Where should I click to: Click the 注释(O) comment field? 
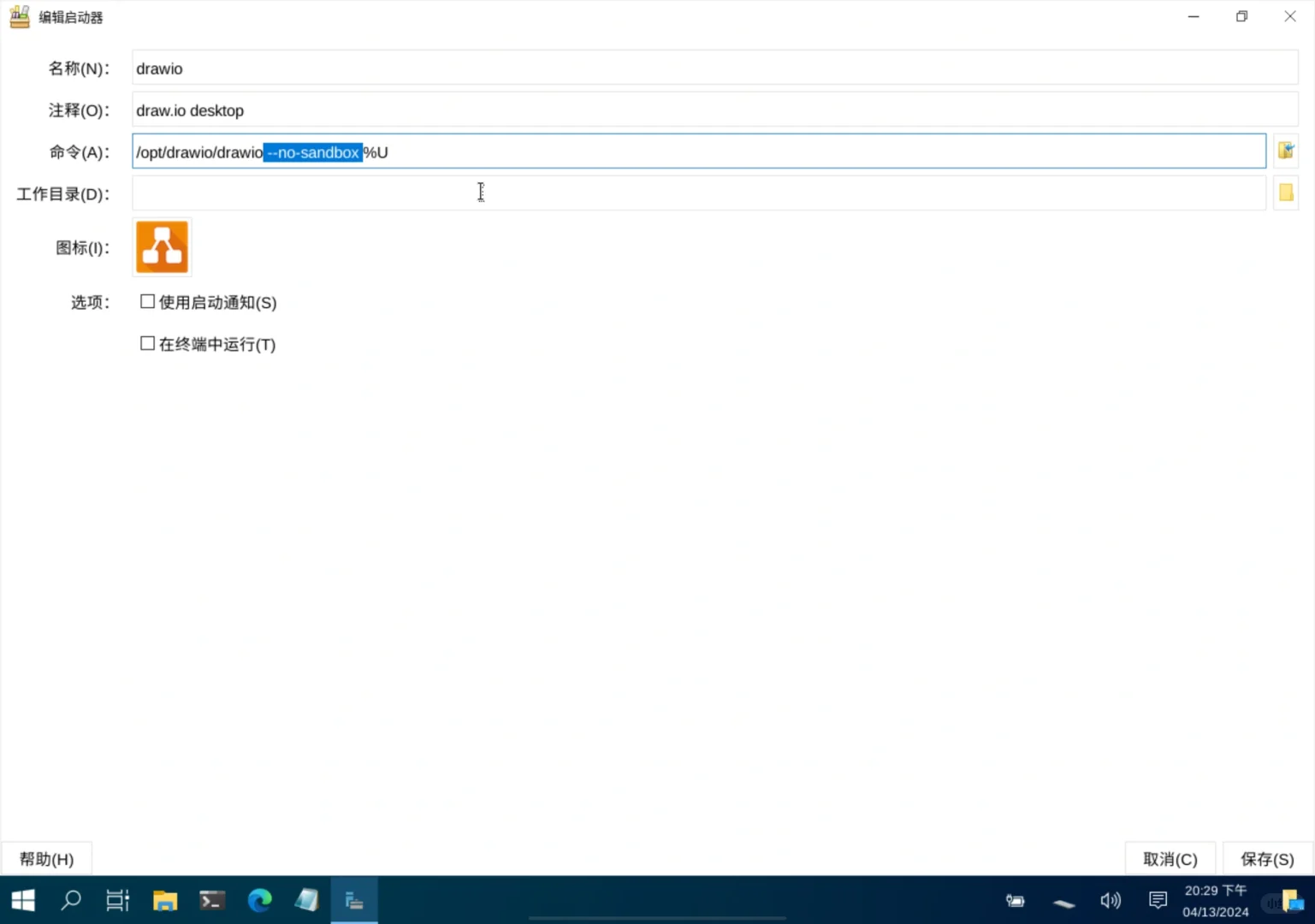(x=714, y=110)
